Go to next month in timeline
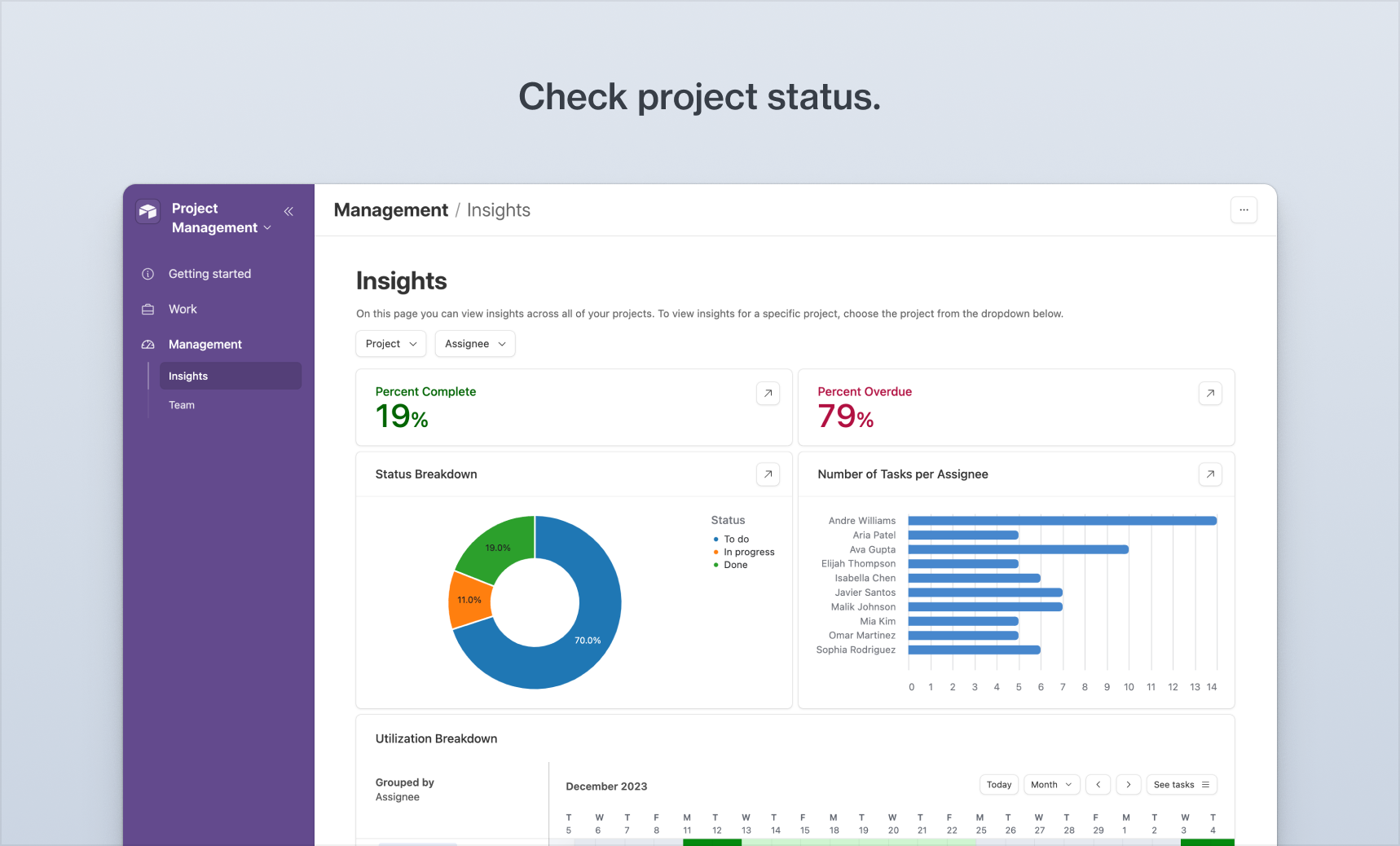The width and height of the screenshot is (1400, 846). point(1128,785)
